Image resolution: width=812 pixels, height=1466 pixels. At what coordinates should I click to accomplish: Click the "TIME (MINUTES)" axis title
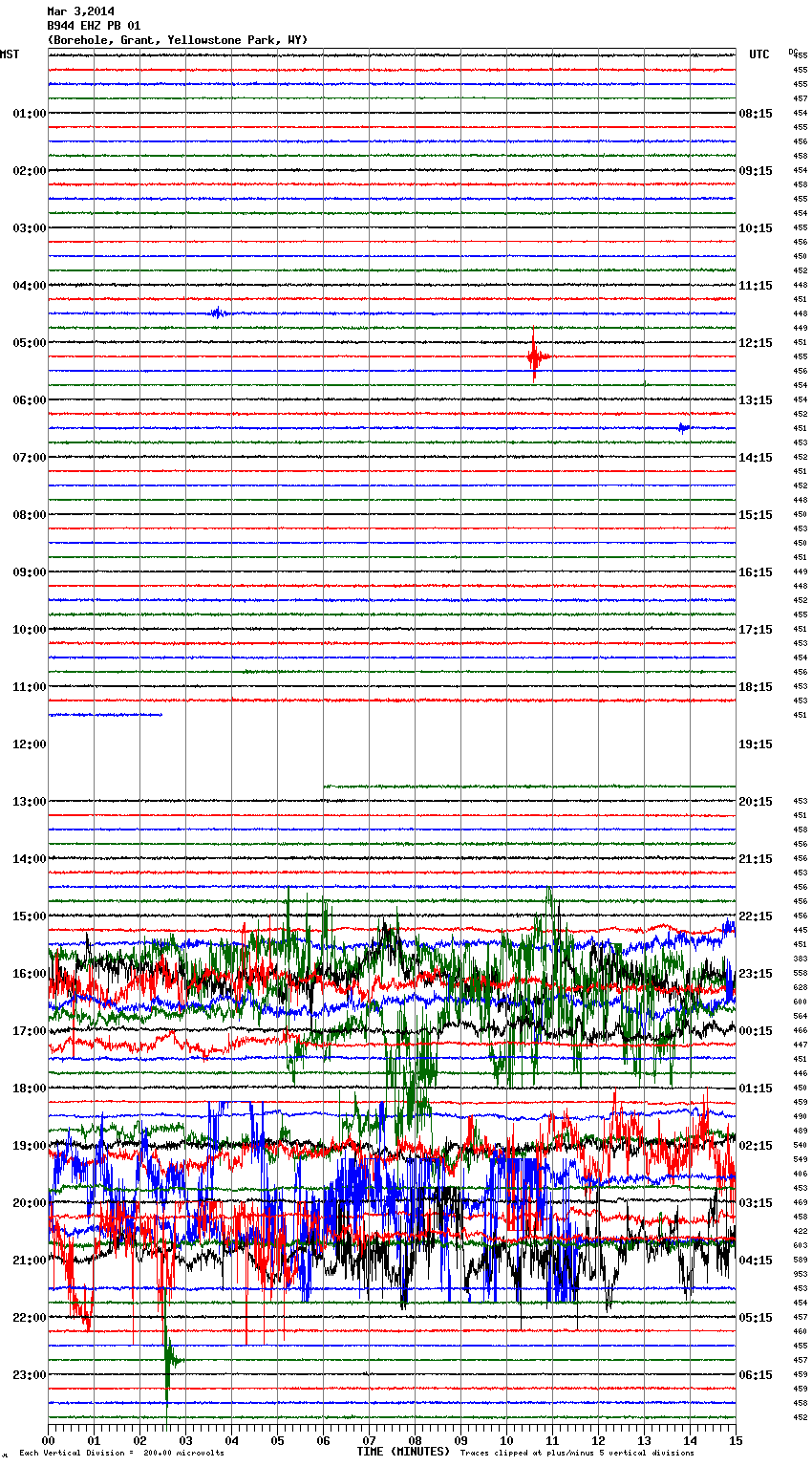tap(403, 1452)
